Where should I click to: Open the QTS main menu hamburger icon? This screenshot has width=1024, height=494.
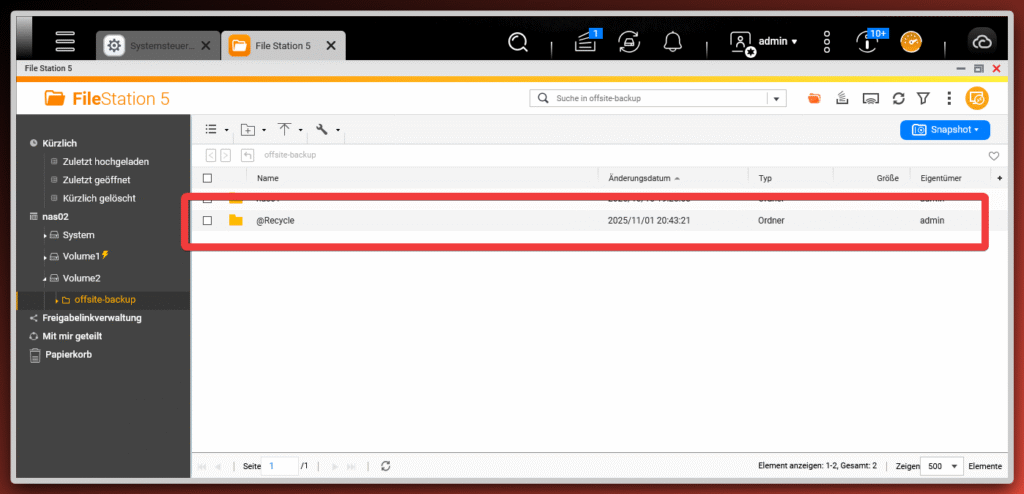coord(65,42)
